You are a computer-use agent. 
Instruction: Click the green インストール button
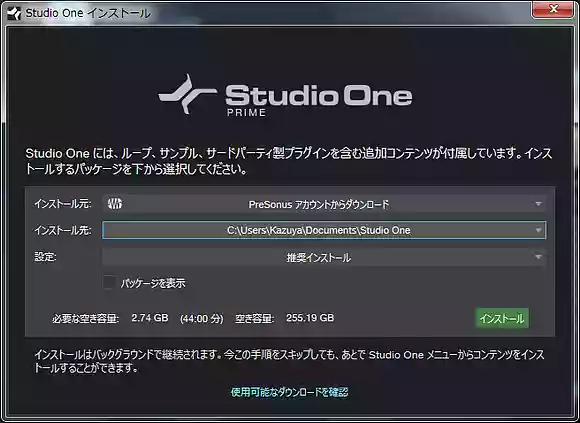pos(502,318)
